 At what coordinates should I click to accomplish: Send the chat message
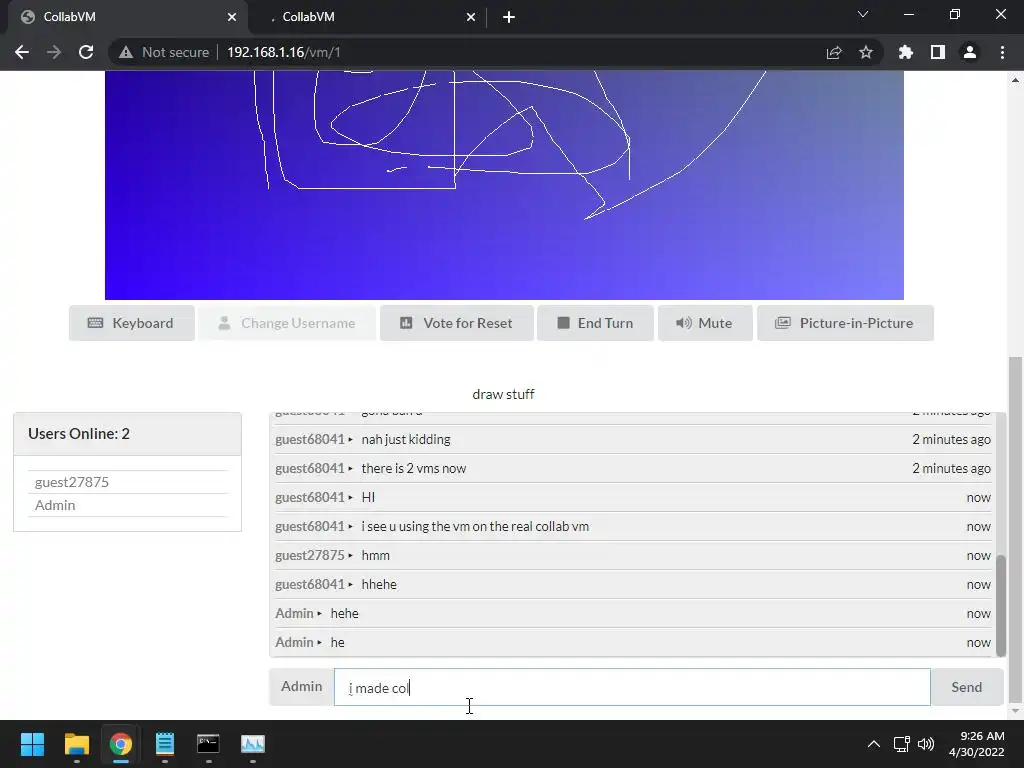(967, 687)
